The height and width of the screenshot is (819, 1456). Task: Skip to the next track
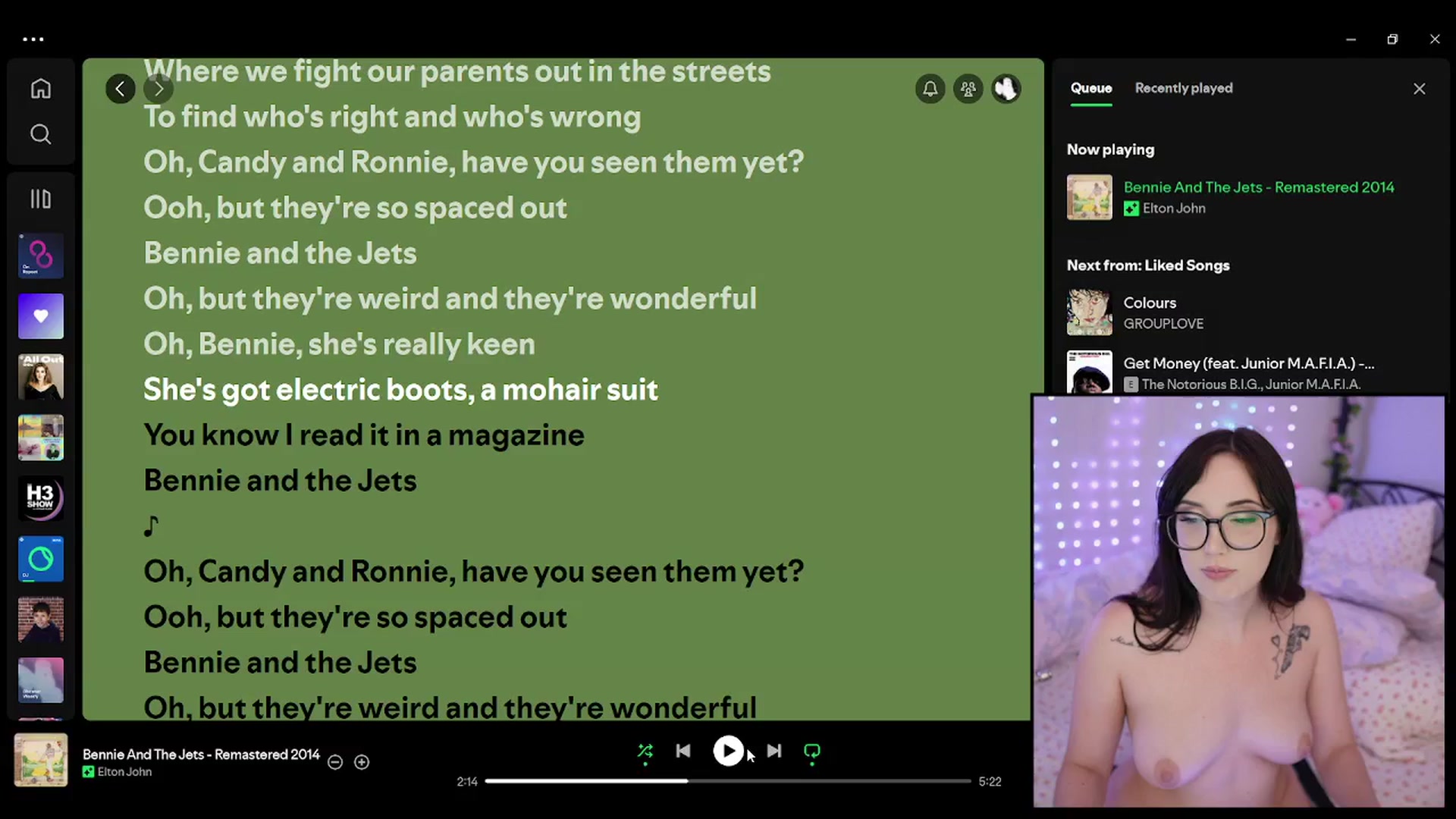[773, 751]
